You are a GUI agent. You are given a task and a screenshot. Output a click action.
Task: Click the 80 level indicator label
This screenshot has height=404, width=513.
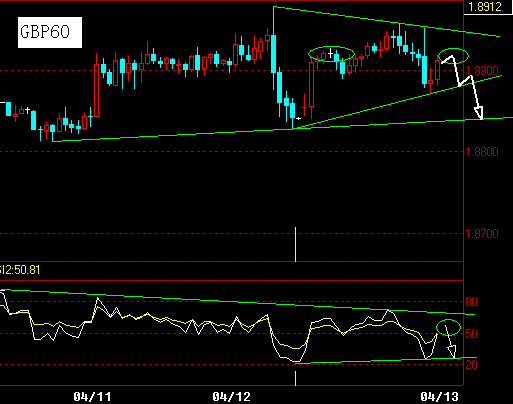[471, 302]
